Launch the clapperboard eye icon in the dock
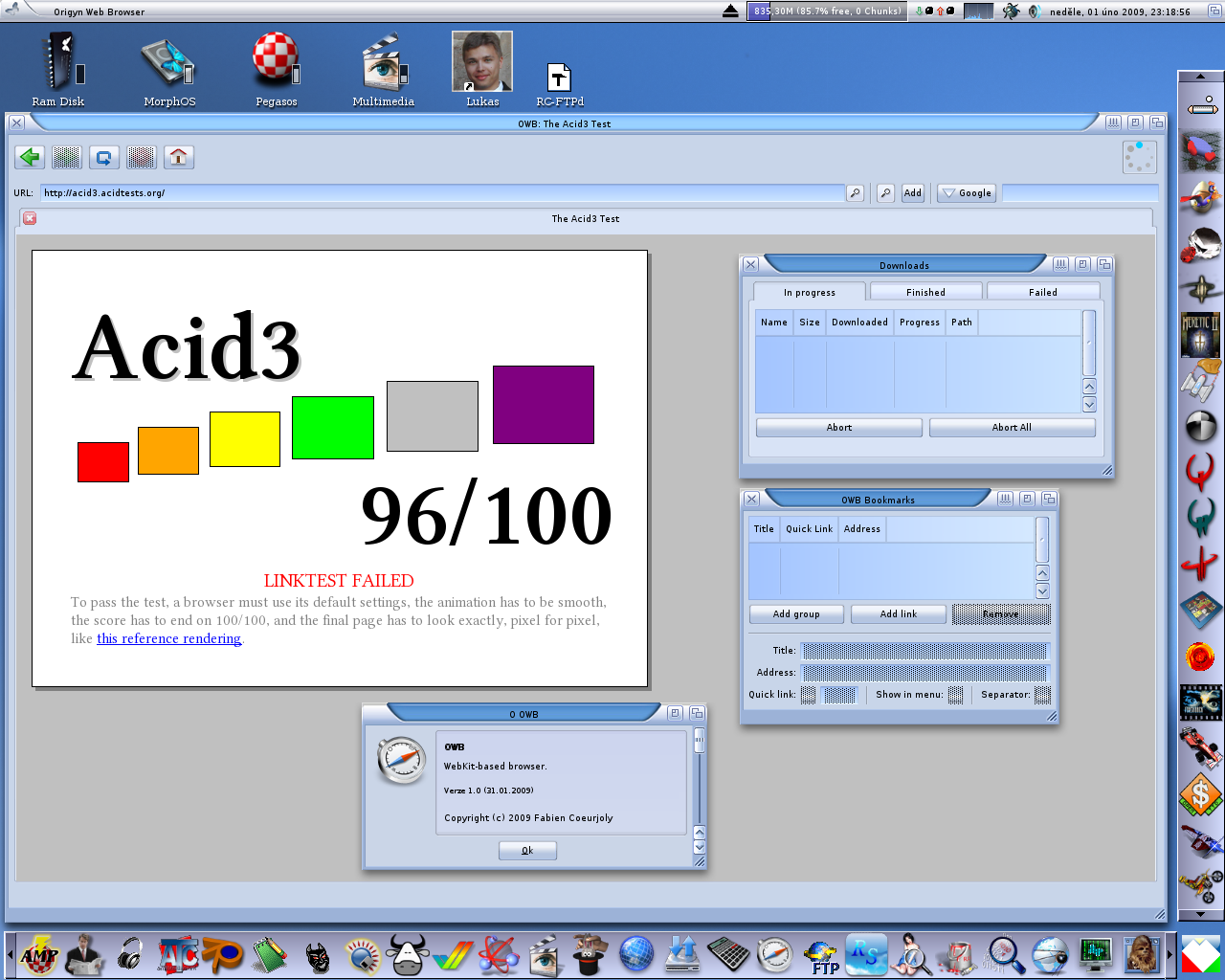Viewport: 1225px width, 980px height. [x=544, y=954]
